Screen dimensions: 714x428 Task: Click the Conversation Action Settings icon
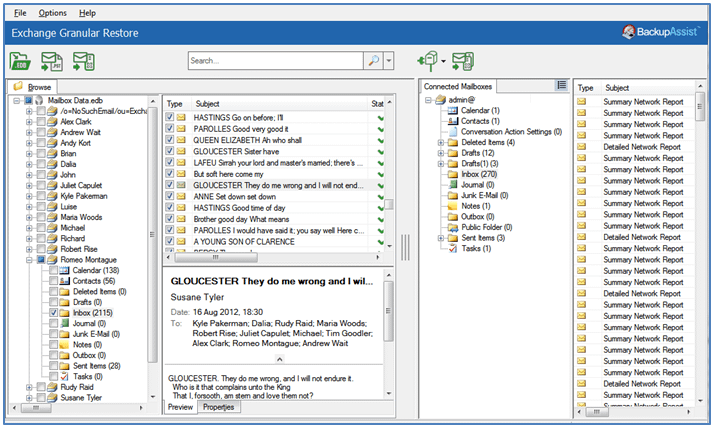click(x=453, y=132)
